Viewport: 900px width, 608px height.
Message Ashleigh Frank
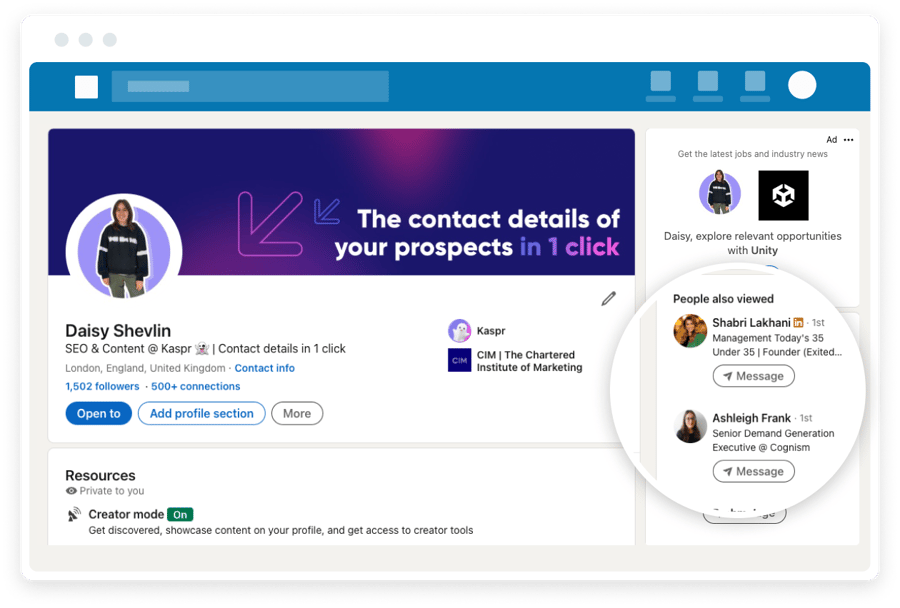[753, 471]
